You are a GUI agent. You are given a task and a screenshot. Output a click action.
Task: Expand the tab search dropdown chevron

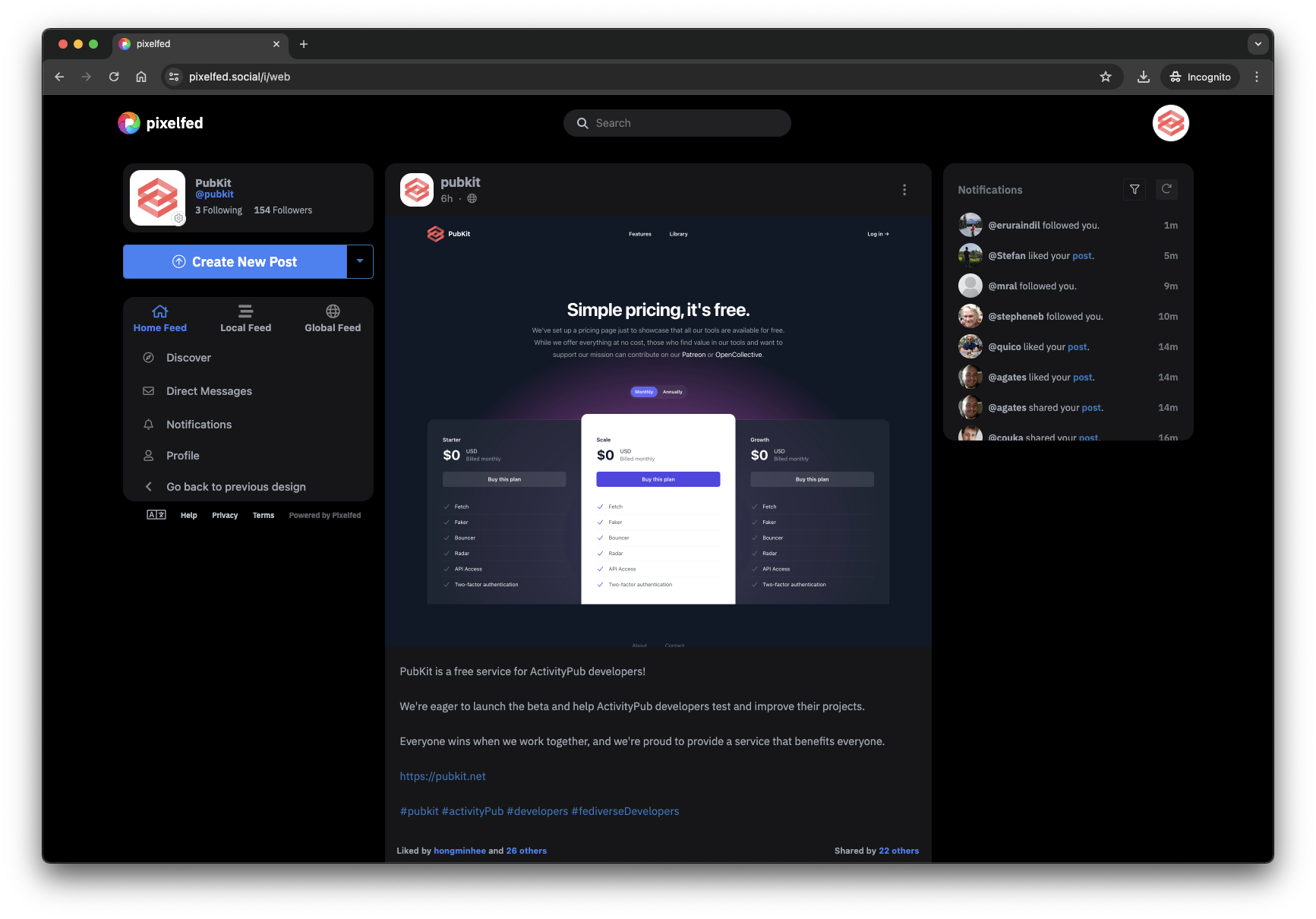click(1258, 44)
